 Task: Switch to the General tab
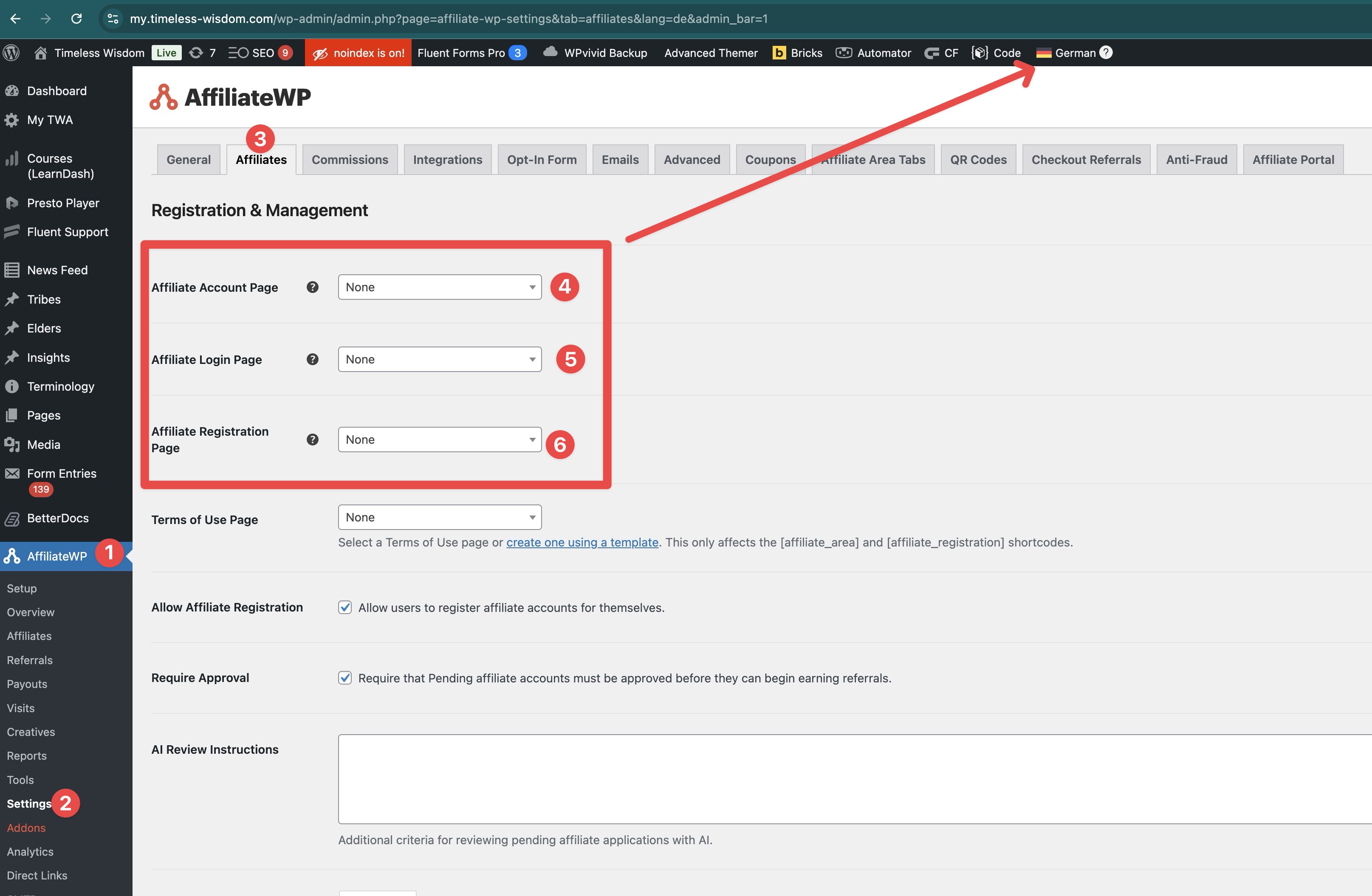pos(189,160)
